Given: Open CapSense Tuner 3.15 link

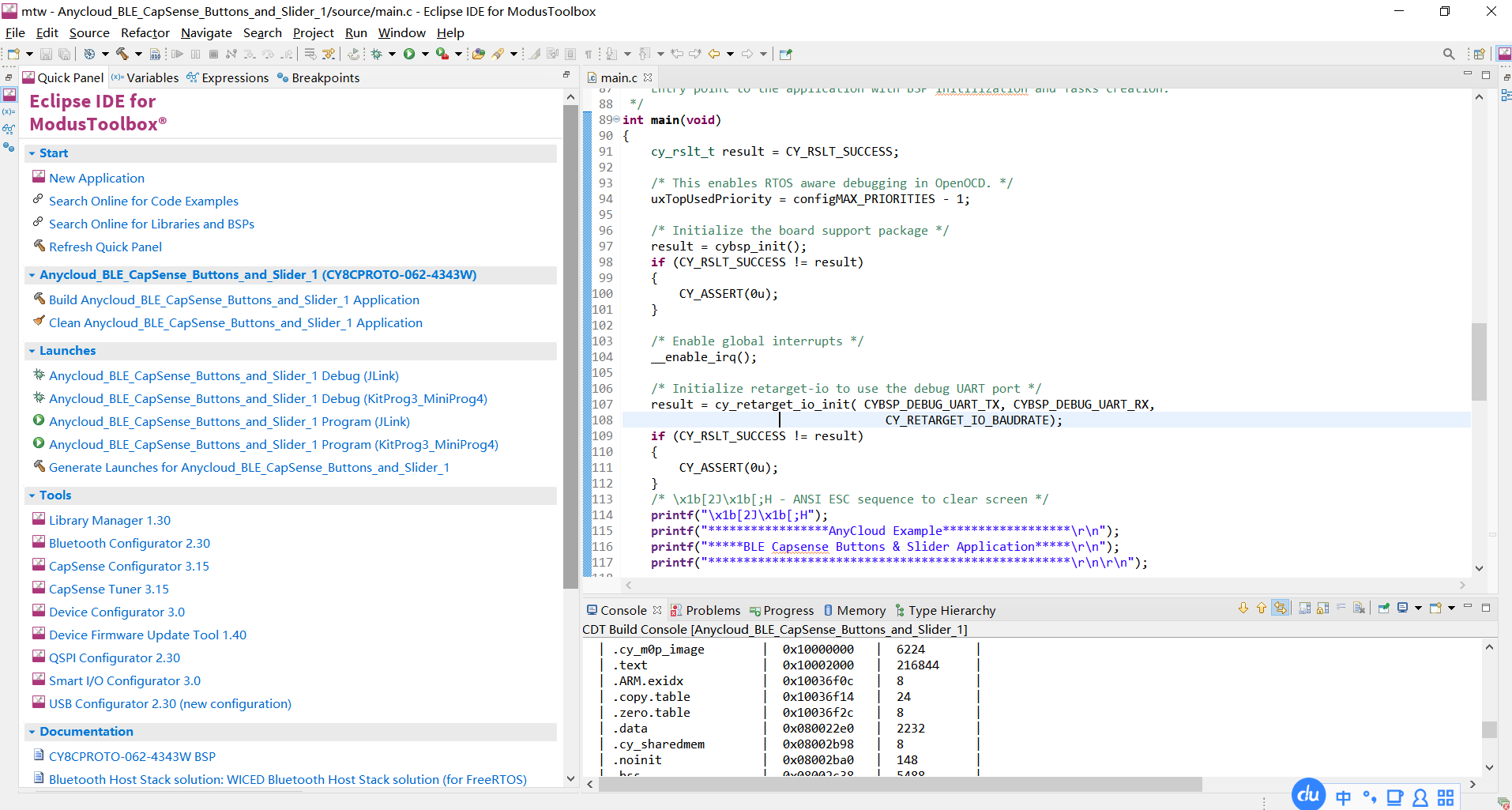Looking at the screenshot, I should (109, 589).
